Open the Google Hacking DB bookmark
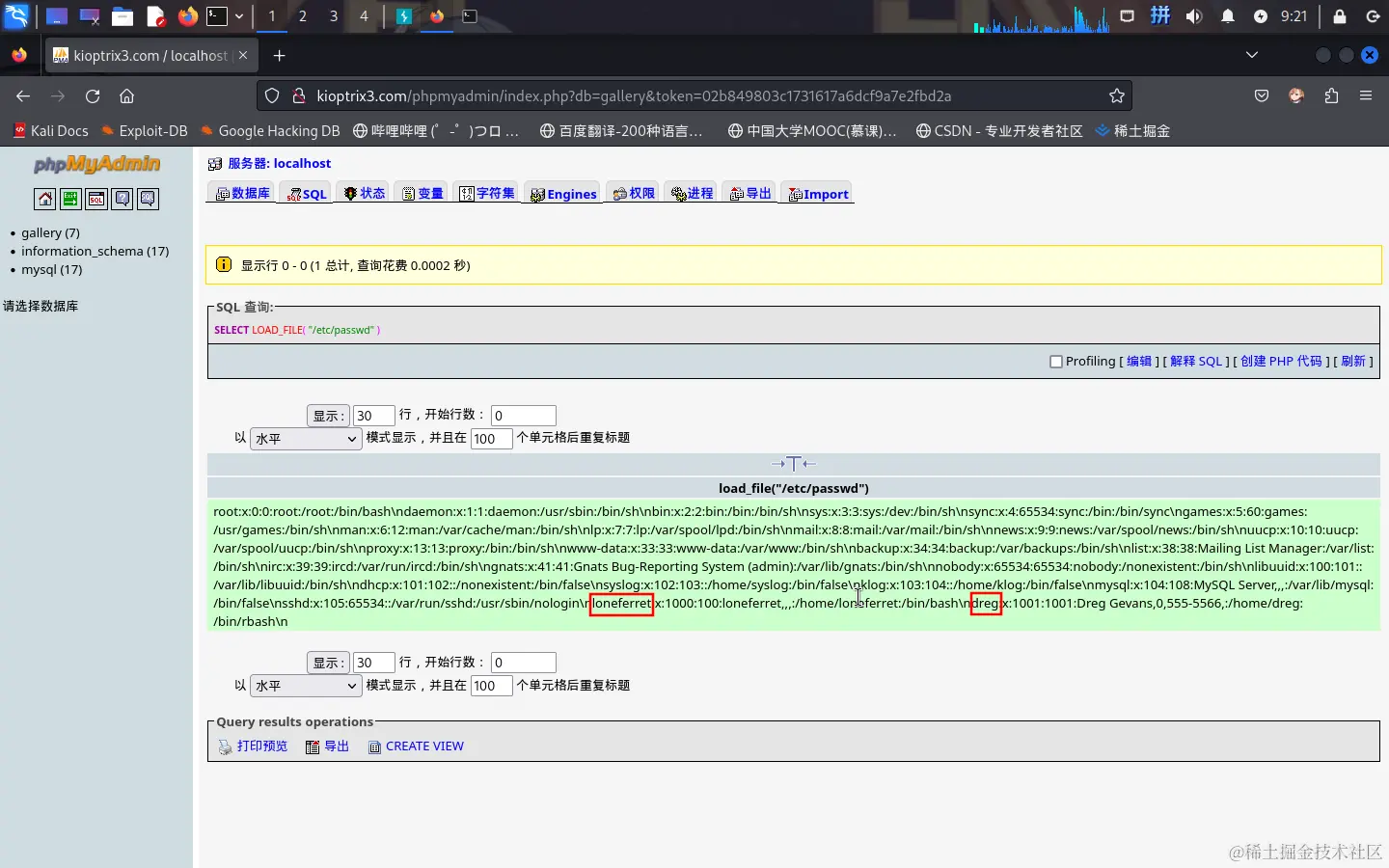Viewport: 1389px width, 868px height. (x=270, y=131)
